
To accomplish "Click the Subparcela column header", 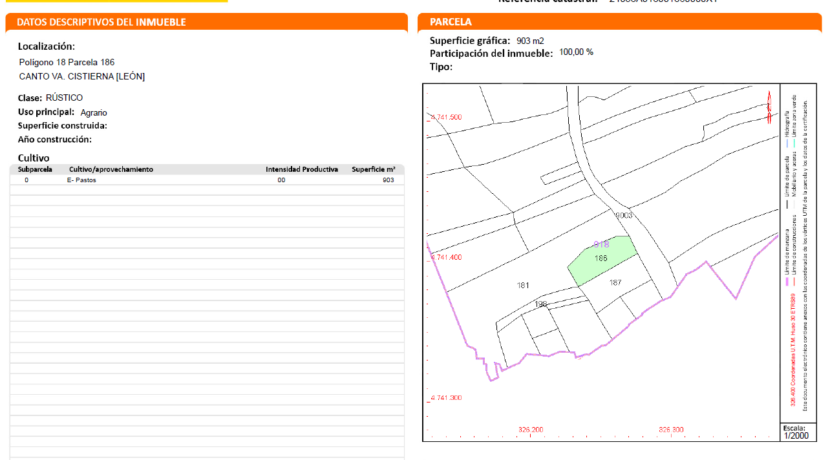I will (35, 169).
